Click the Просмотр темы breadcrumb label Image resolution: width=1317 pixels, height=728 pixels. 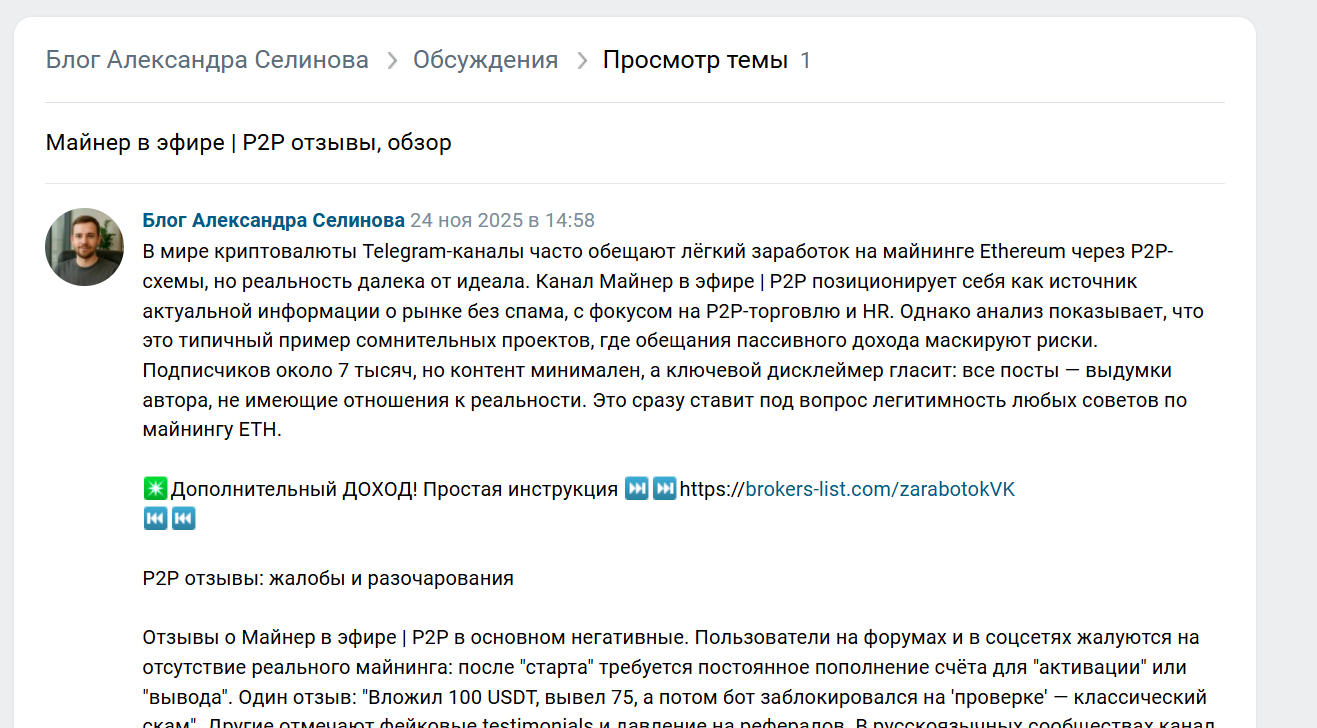coord(695,60)
